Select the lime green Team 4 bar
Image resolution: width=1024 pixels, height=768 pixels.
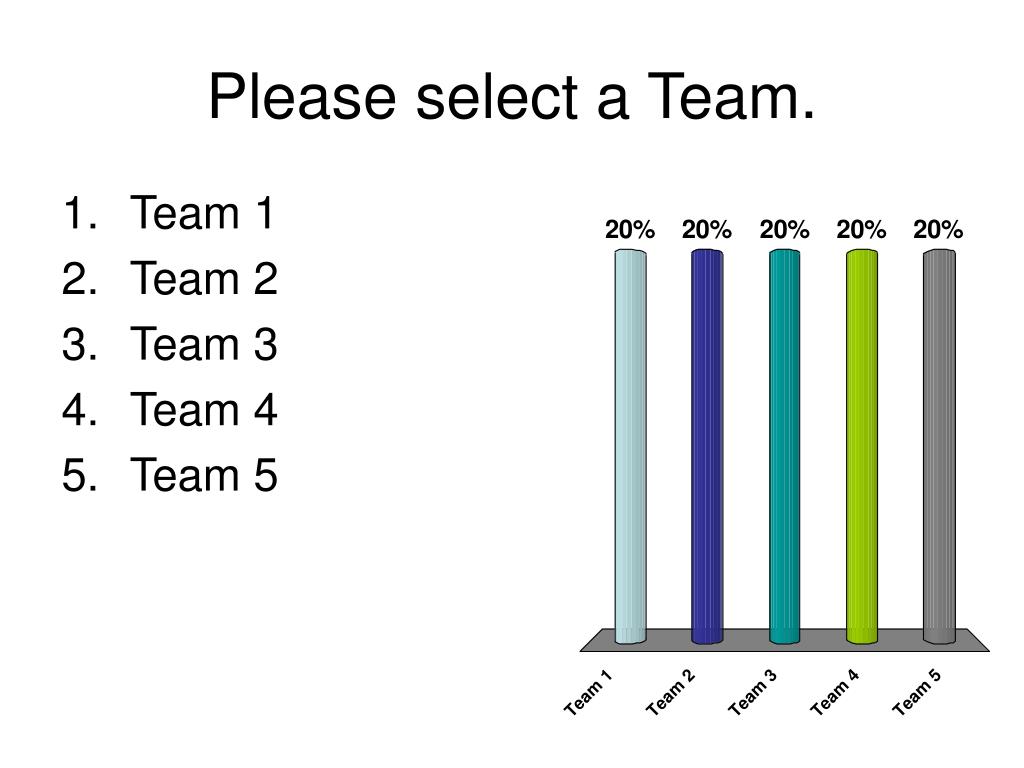coord(861,447)
